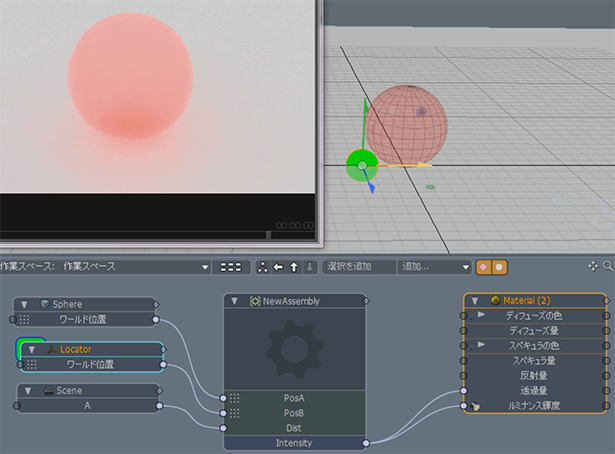Open the 追加... dropdown menu
615x454 pixels.
(x=434, y=267)
